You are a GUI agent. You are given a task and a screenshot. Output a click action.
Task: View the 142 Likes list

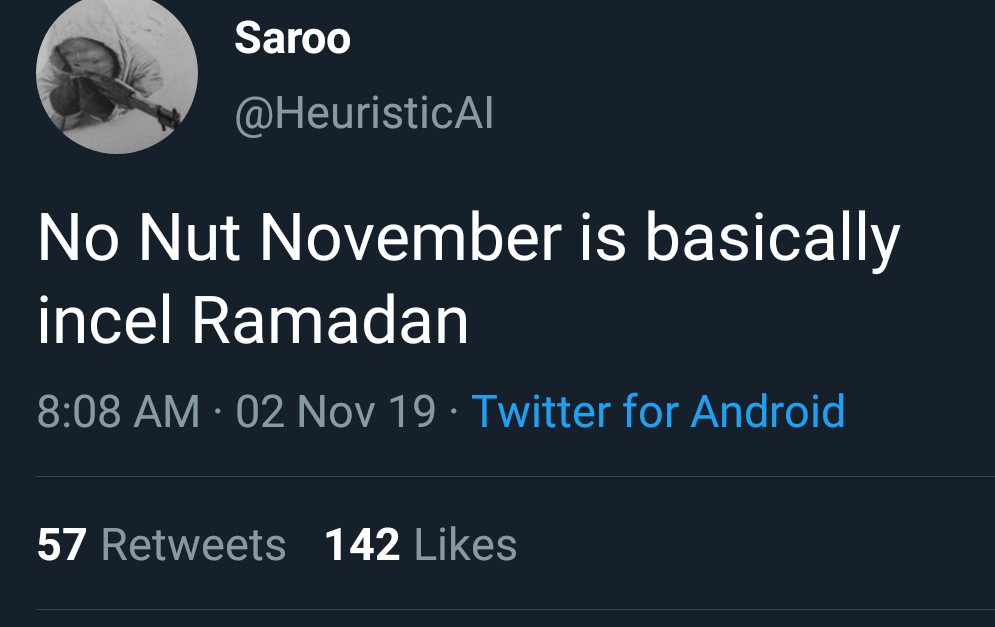click(421, 544)
